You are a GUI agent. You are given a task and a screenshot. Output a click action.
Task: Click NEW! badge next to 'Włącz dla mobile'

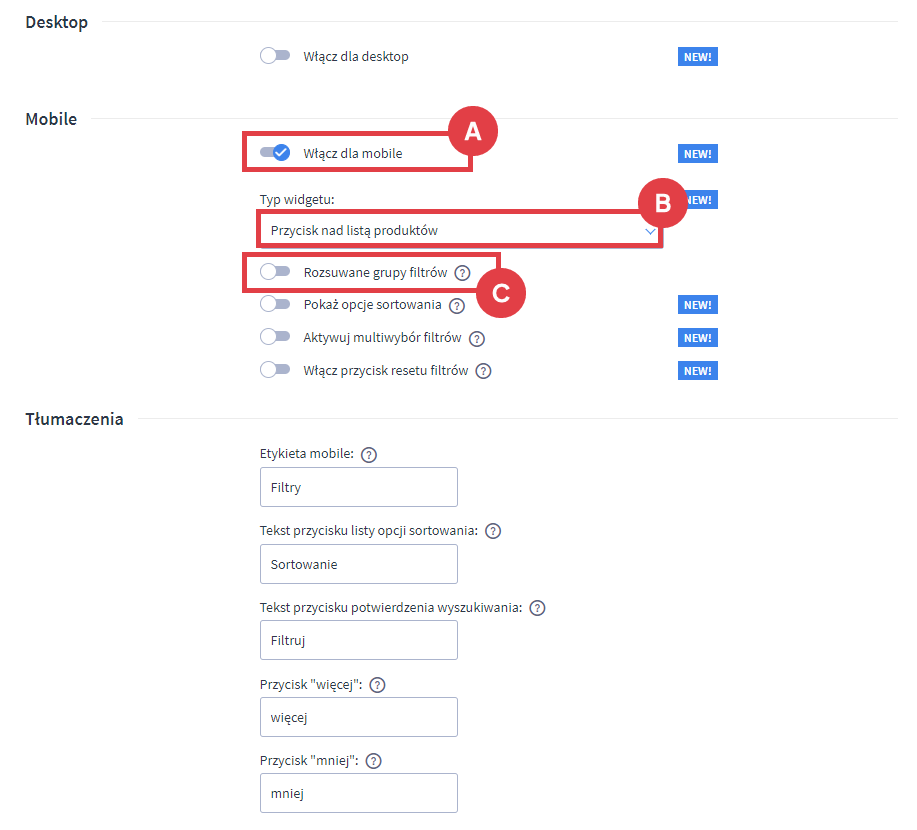point(698,154)
